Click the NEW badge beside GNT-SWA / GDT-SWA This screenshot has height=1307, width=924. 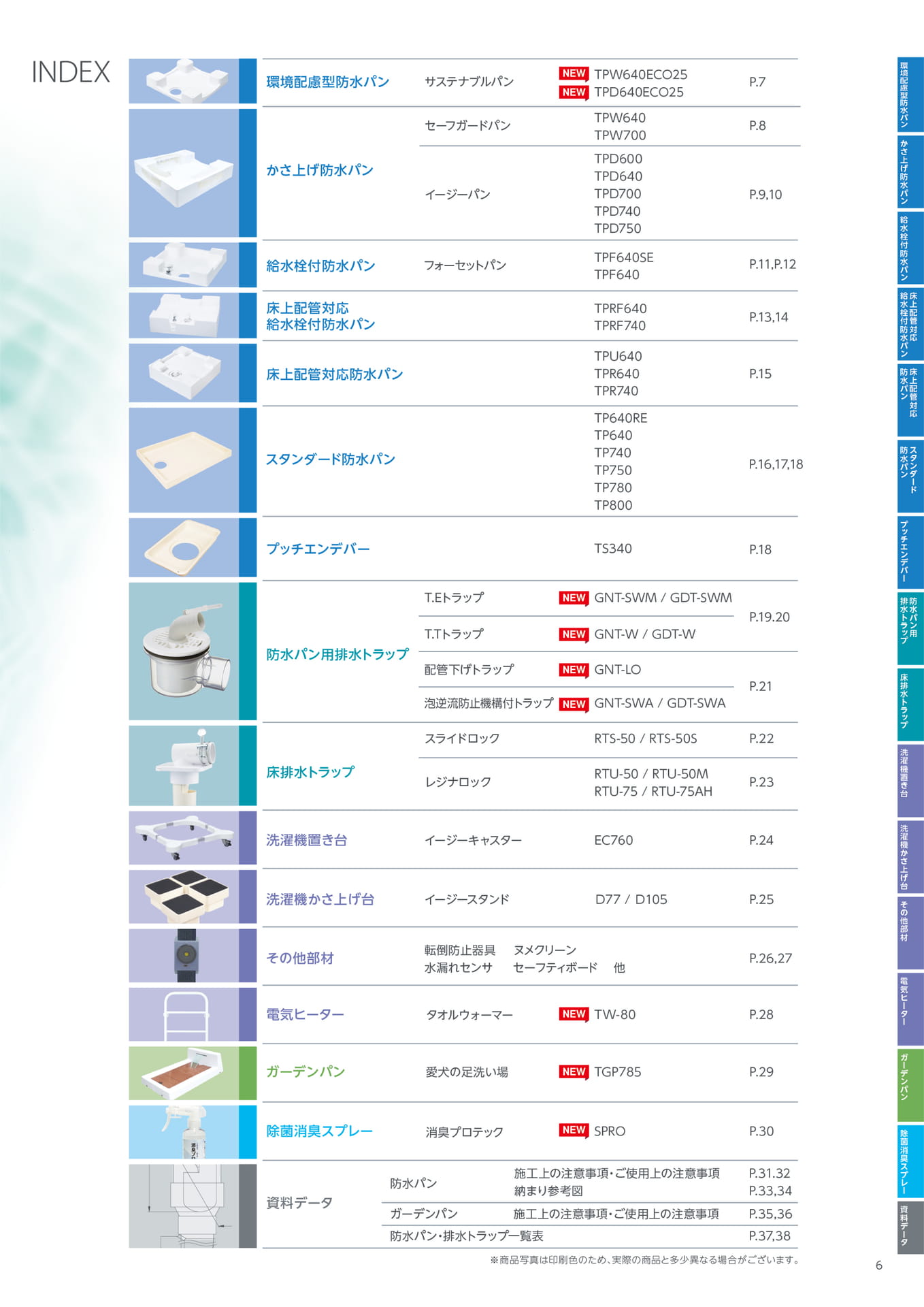(574, 704)
